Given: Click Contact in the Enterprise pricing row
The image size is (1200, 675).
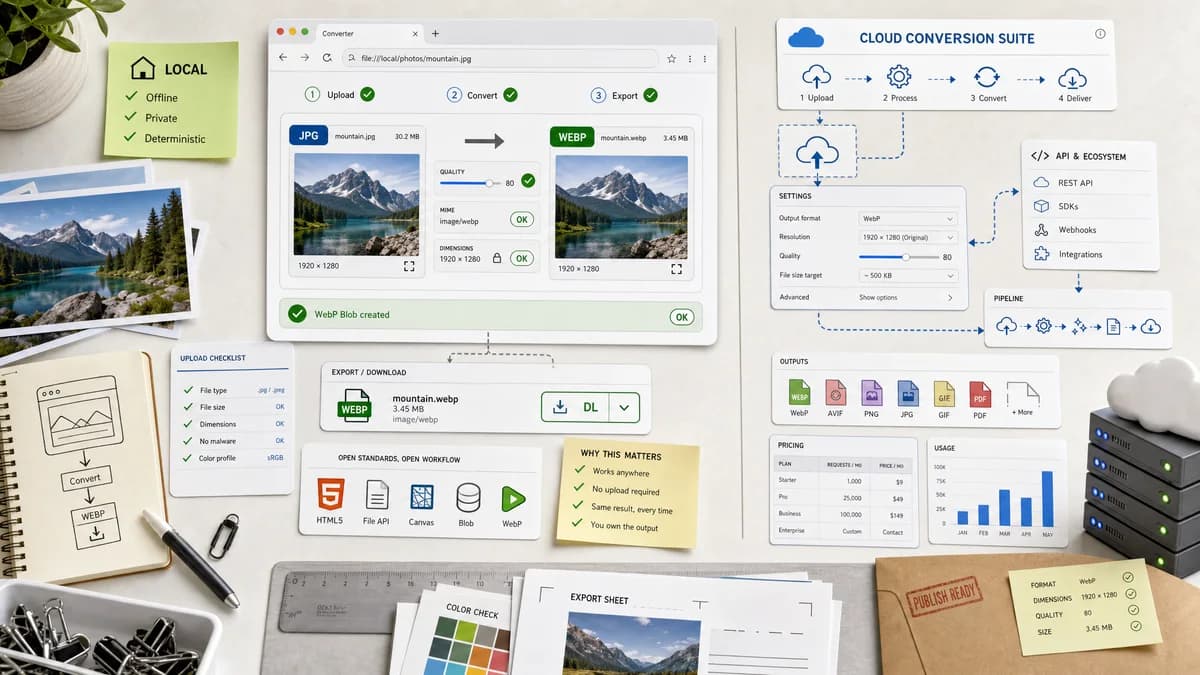Looking at the screenshot, I should [893, 532].
